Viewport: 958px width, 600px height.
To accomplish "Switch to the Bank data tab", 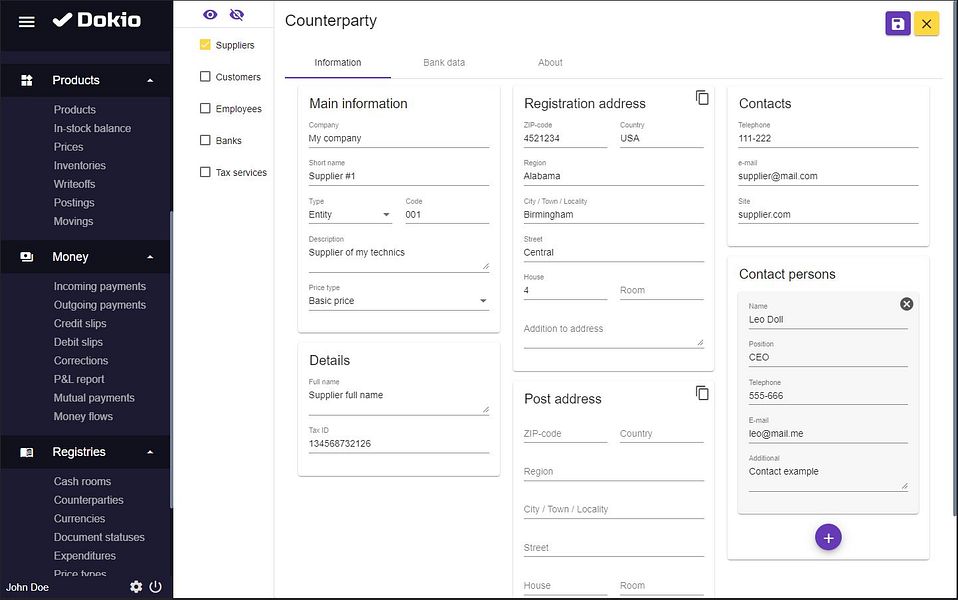I will (444, 62).
